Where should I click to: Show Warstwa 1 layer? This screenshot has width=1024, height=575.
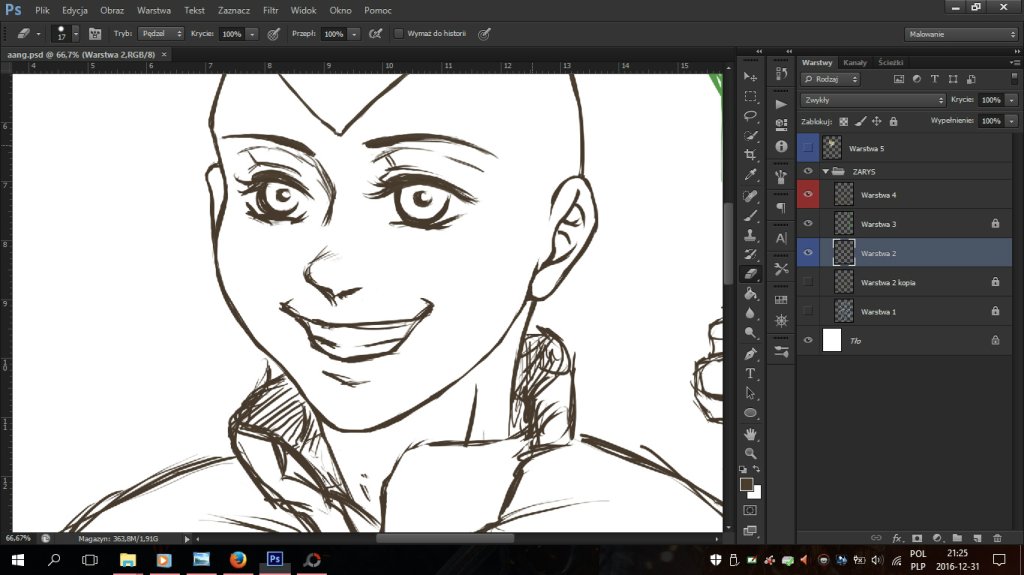click(808, 311)
